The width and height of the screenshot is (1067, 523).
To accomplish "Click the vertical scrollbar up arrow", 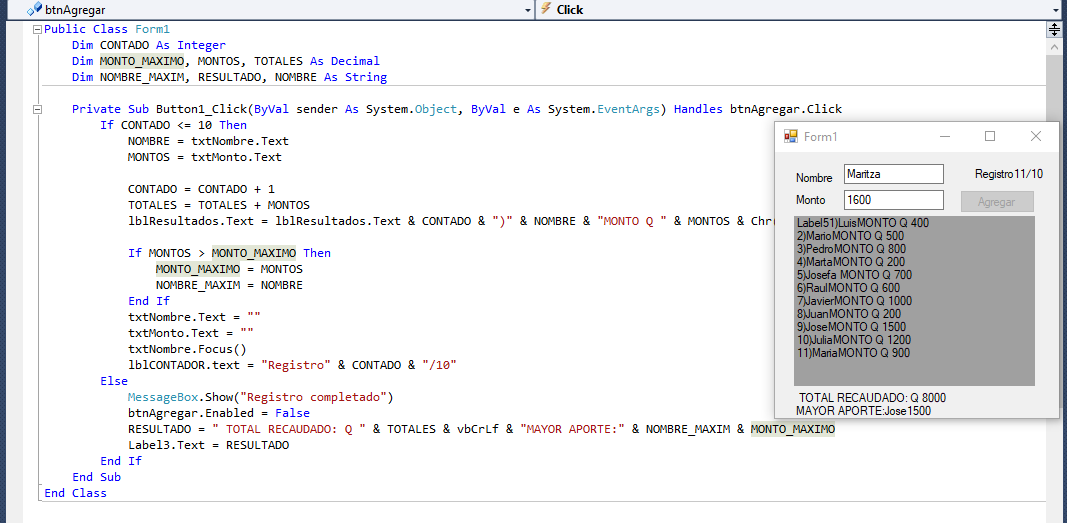I will (1053, 46).
